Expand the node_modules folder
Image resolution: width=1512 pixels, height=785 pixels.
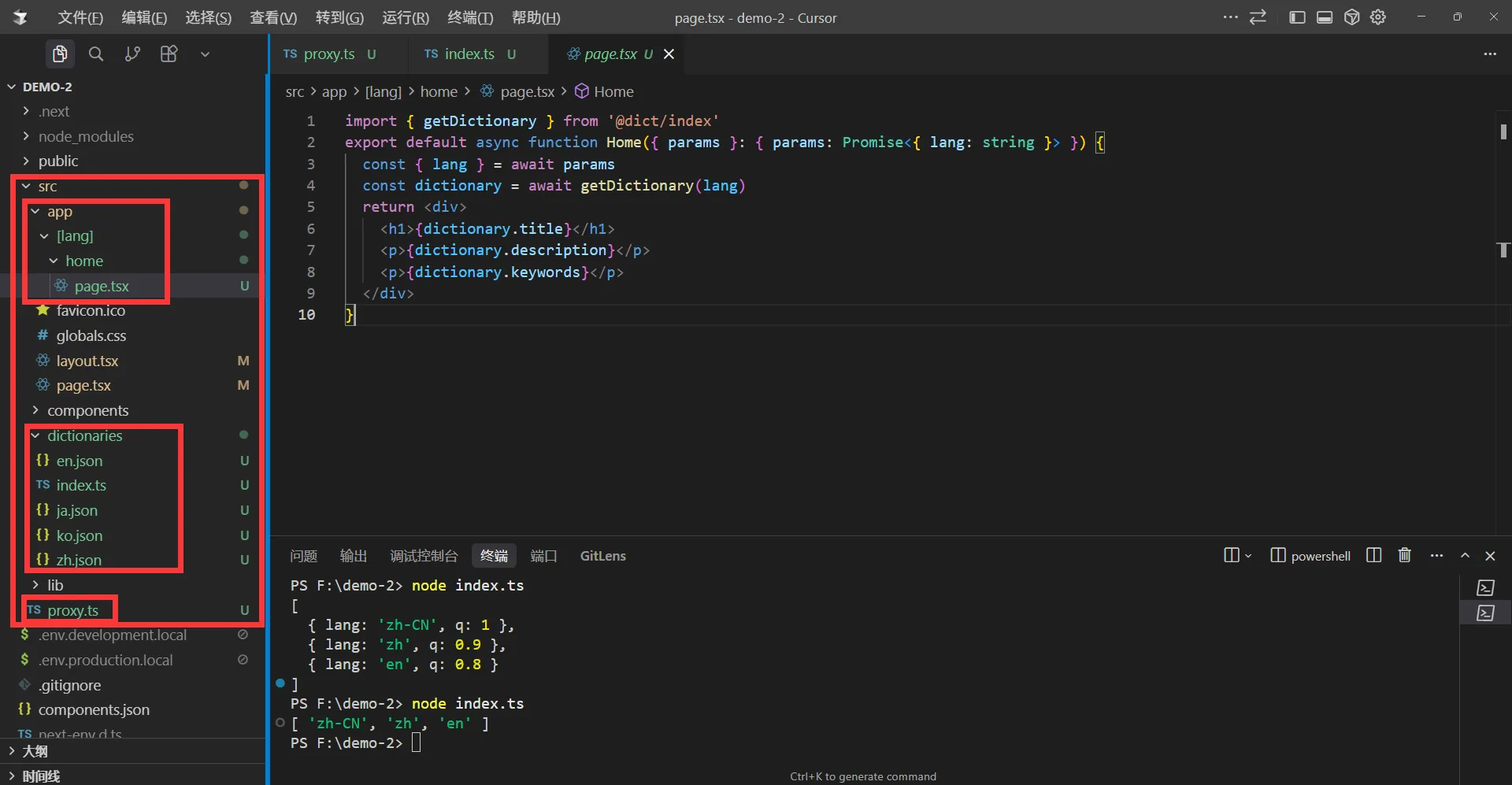coord(86,136)
